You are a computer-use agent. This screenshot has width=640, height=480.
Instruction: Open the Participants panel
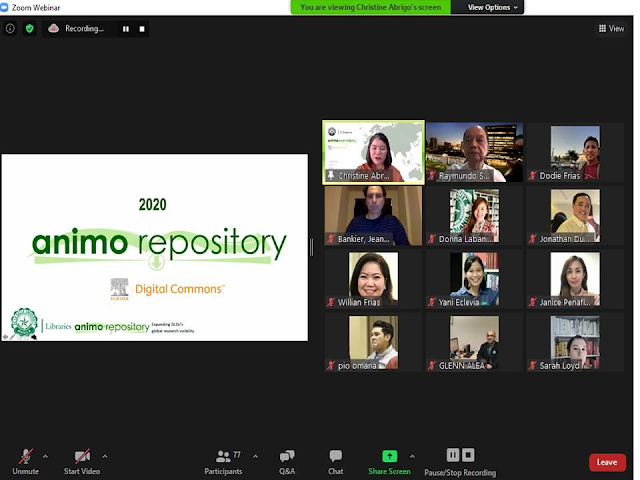223,461
